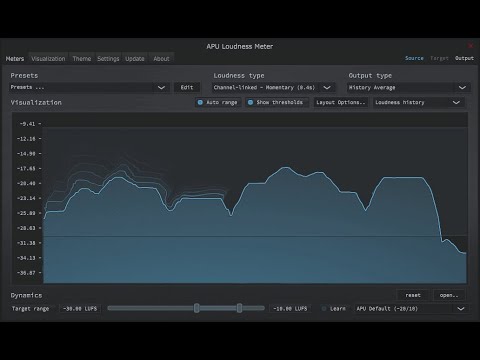
Task: Click the -30.00 LUFS target range field
Action: point(80,309)
